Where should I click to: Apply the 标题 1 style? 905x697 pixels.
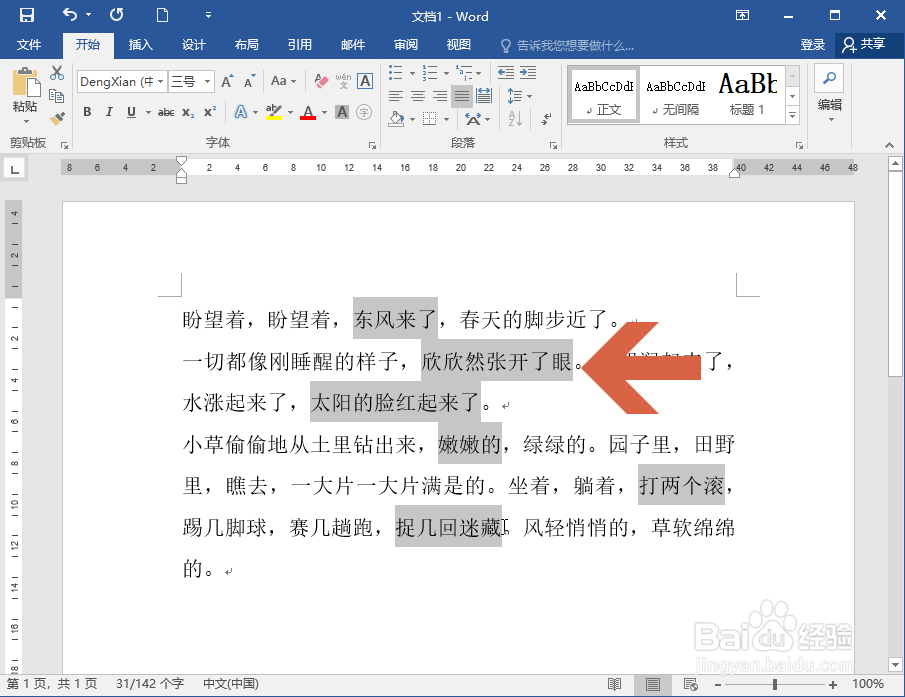pyautogui.click(x=747, y=94)
